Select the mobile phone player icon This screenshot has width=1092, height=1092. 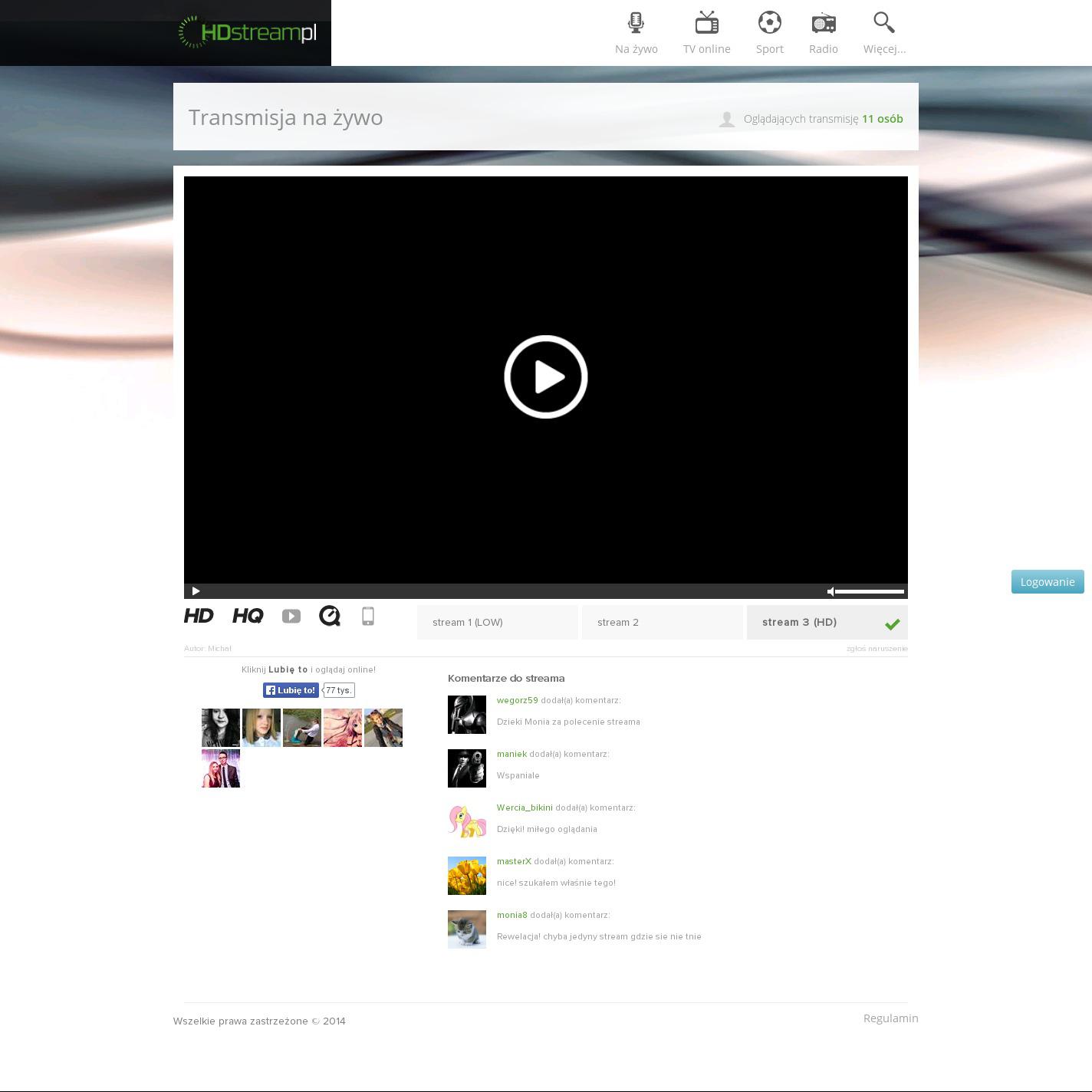coord(368,616)
